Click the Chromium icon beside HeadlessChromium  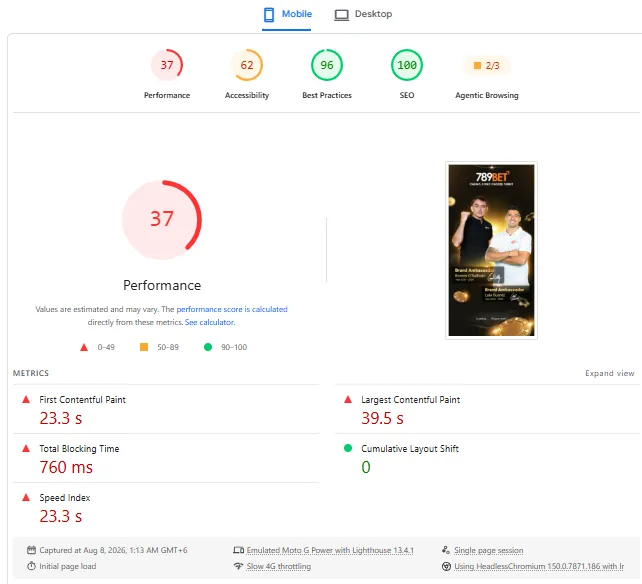click(x=446, y=566)
